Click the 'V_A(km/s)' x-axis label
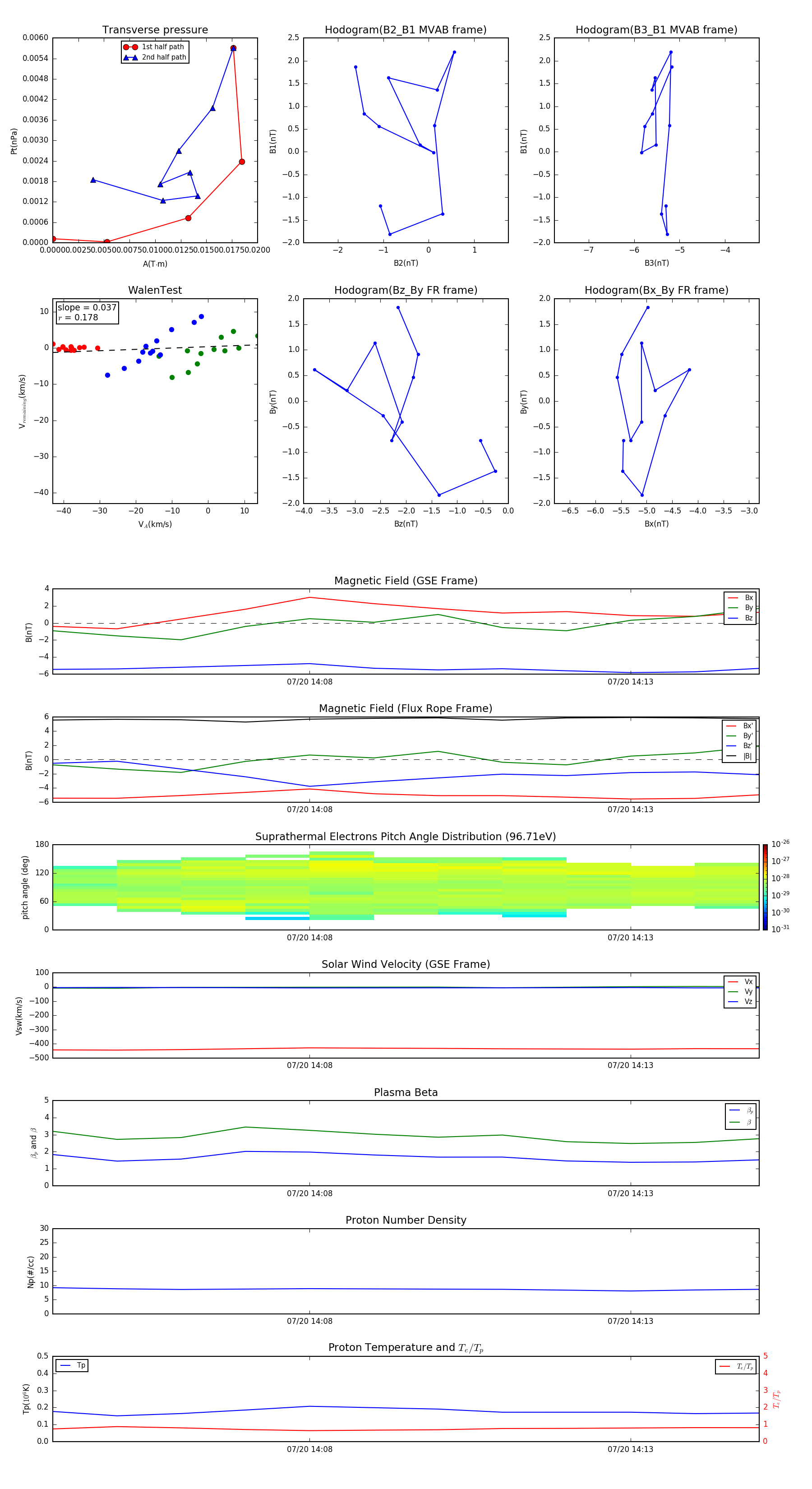This screenshot has height=1489, width=812. [x=155, y=524]
